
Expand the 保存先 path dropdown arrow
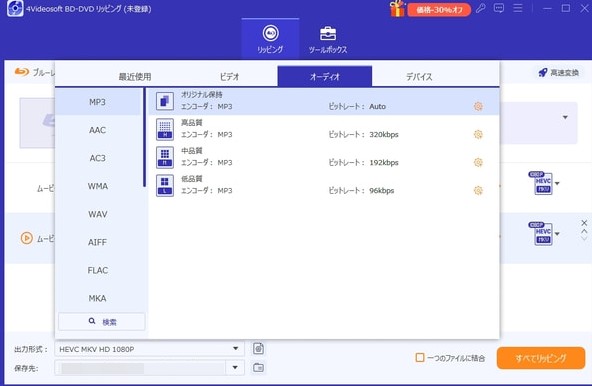pyautogui.click(x=235, y=367)
